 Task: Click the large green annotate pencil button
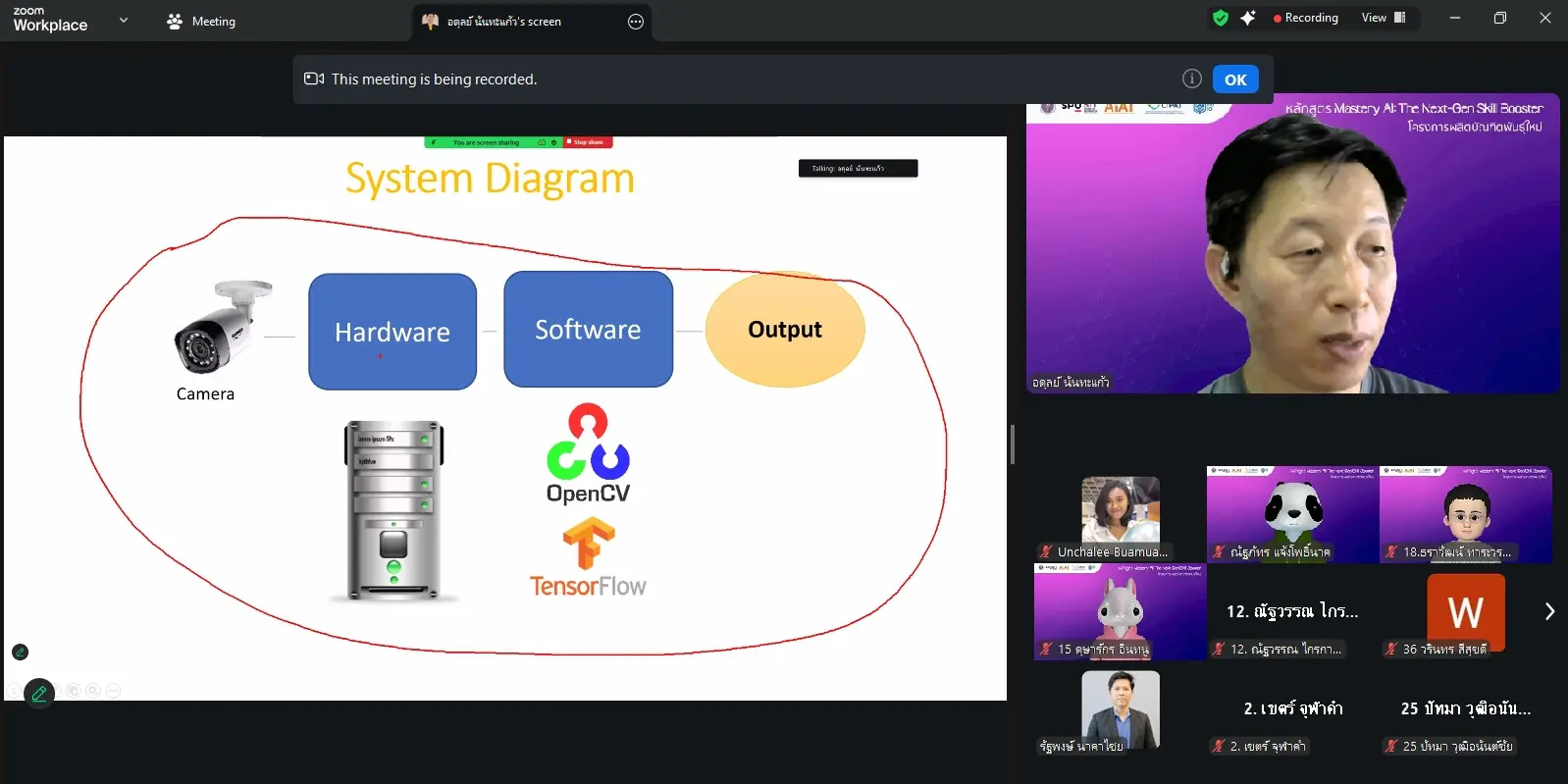[x=39, y=693]
